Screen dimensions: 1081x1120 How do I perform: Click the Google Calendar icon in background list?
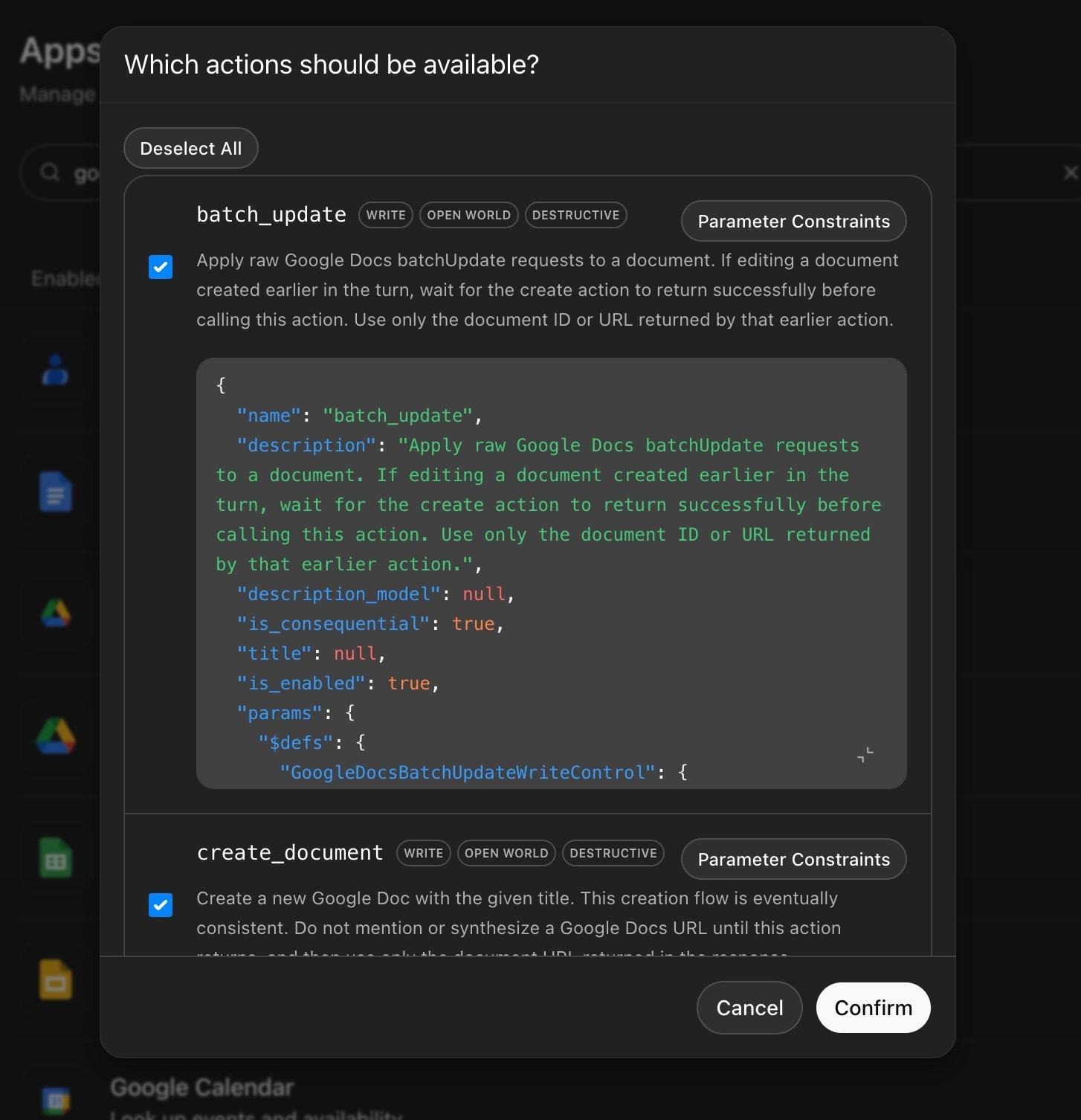tap(56, 1101)
